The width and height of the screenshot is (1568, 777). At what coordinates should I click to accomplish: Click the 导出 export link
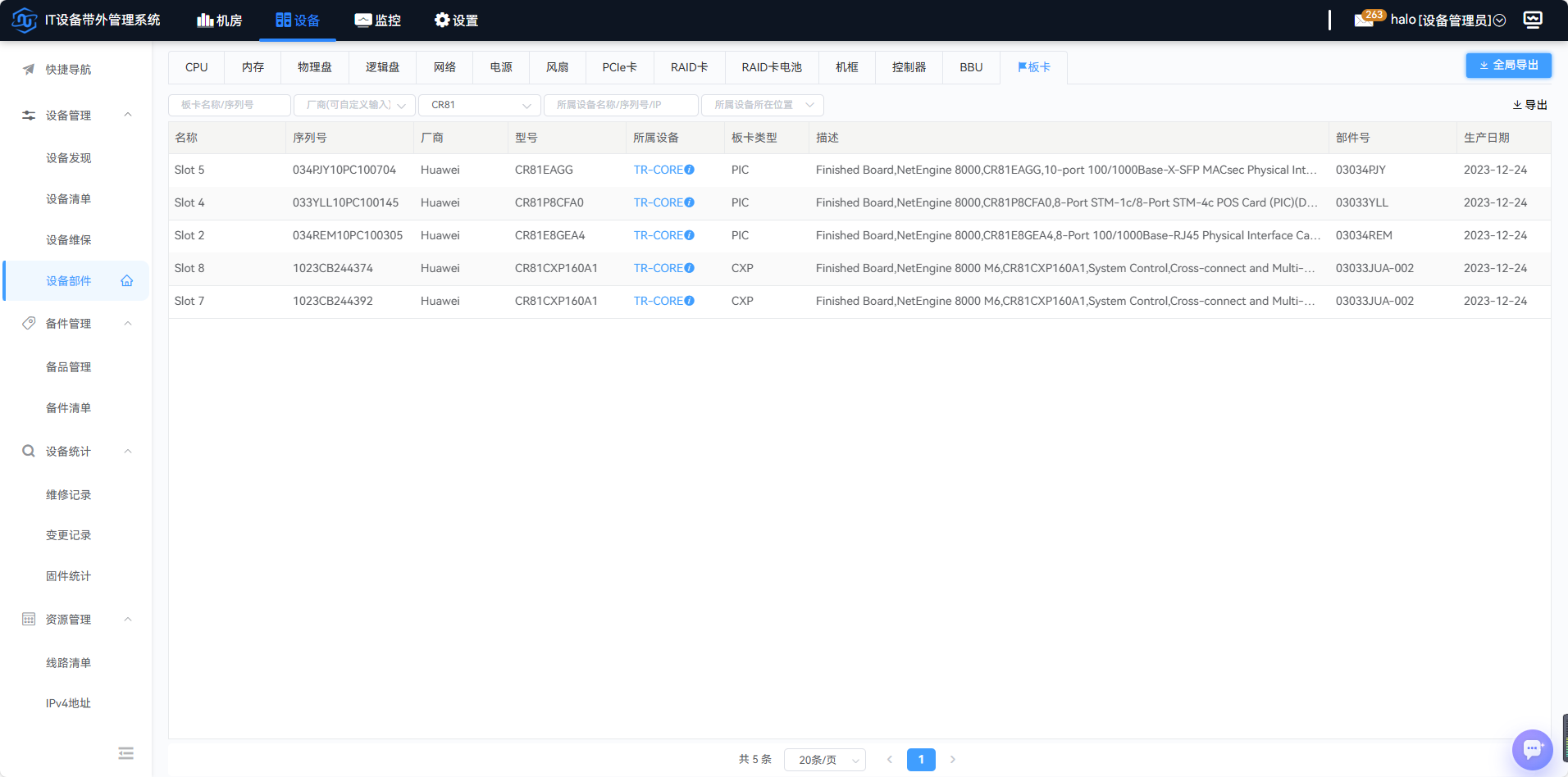click(x=1529, y=105)
